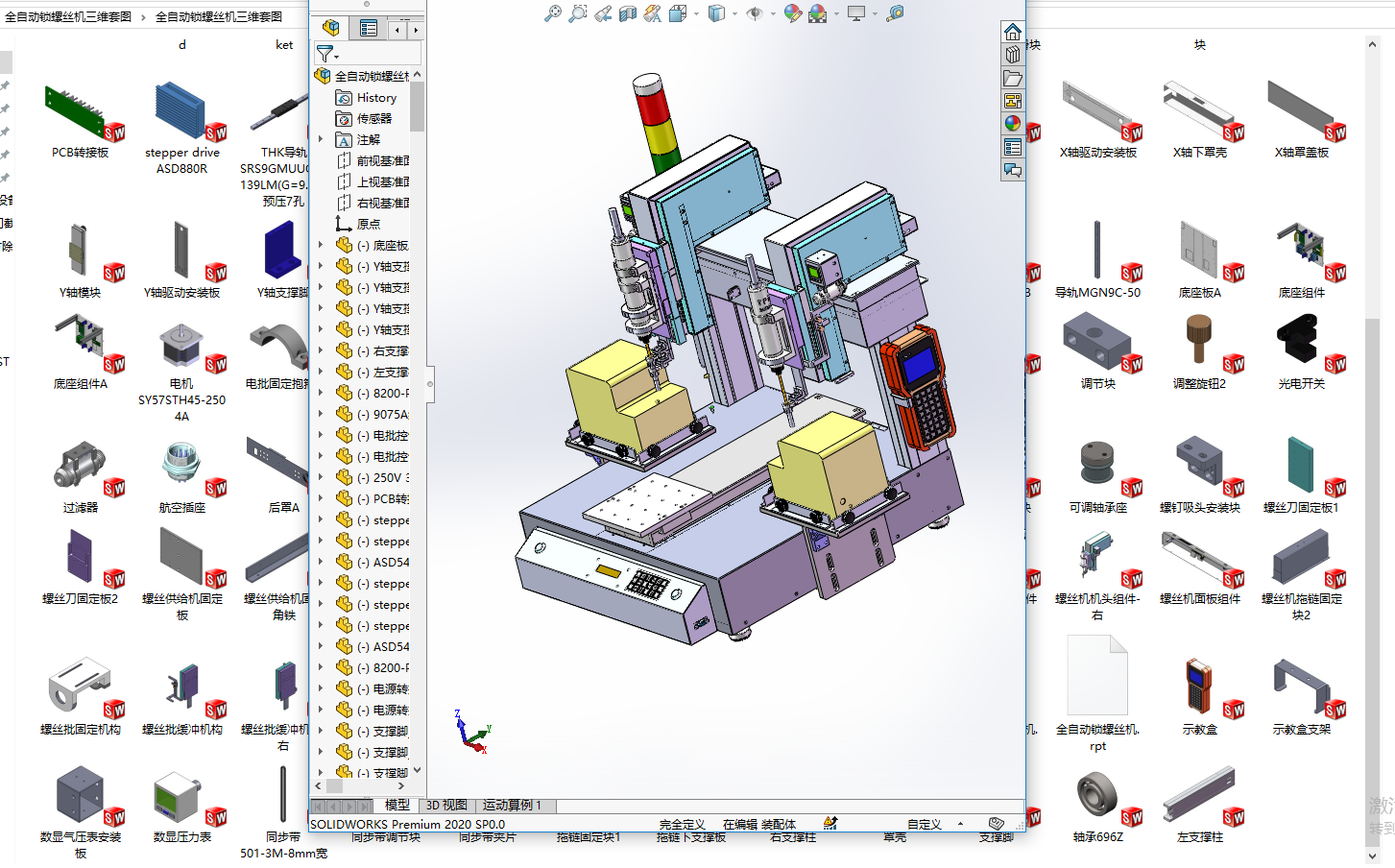Click the measure tape icon in view toolbar
This screenshot has width=1395, height=868.
895,13
